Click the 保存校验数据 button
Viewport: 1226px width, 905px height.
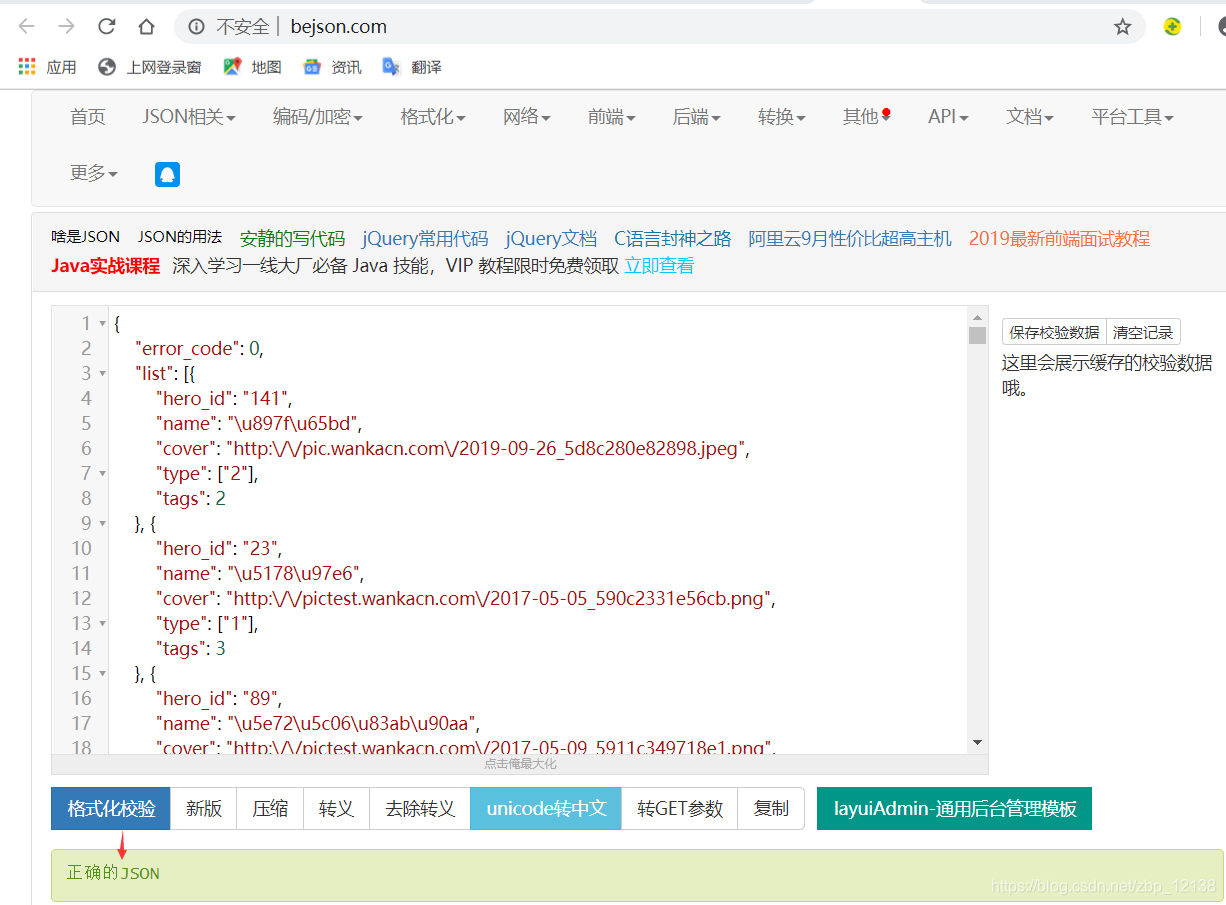(x=1054, y=332)
